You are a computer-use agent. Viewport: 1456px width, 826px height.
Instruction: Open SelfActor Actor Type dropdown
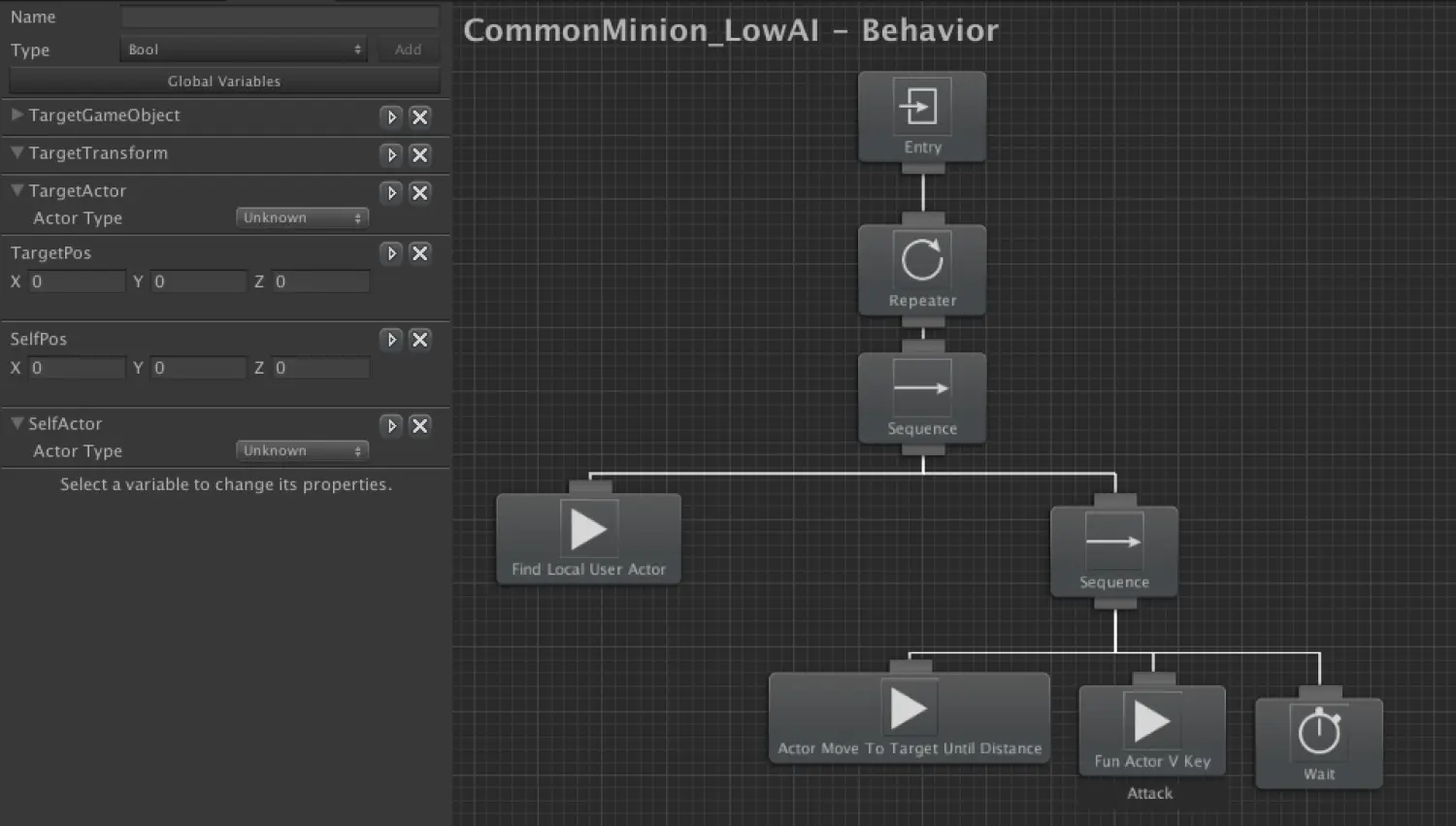click(x=302, y=450)
